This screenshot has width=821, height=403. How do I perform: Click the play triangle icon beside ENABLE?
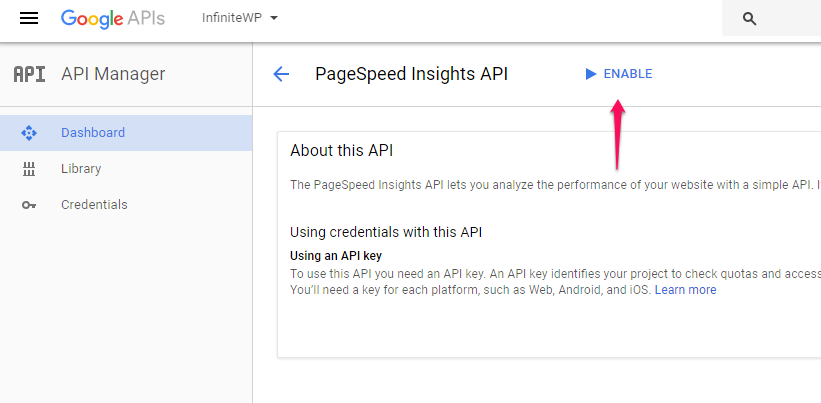point(591,74)
